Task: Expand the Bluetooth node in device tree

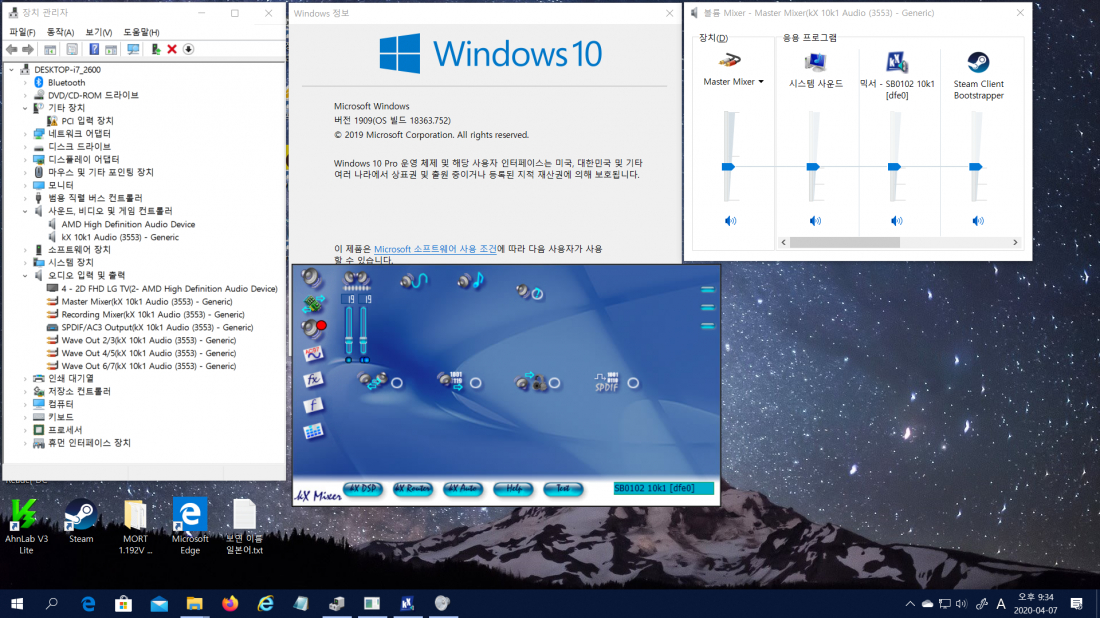Action: click(26, 82)
